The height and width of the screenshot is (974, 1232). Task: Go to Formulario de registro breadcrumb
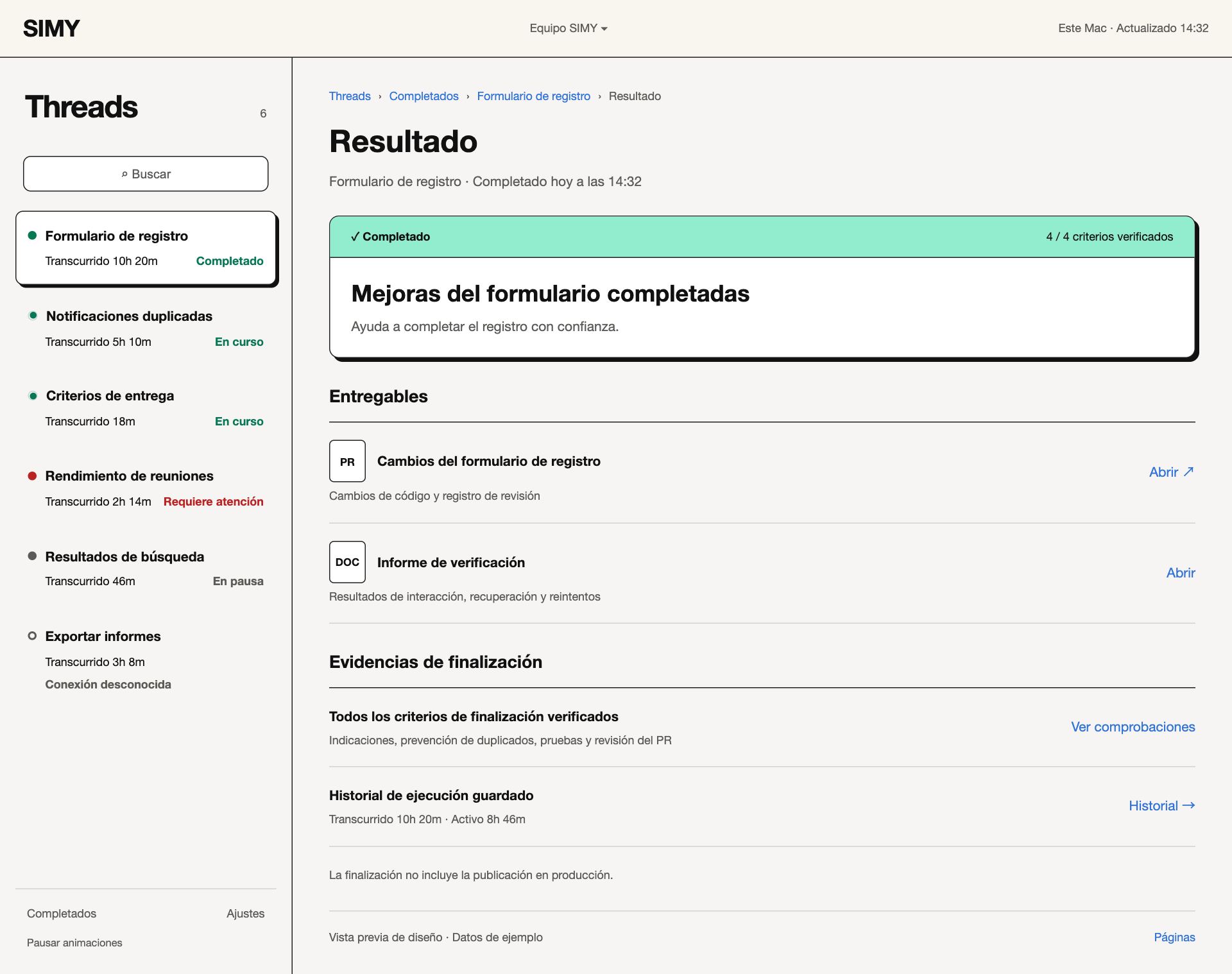click(x=533, y=96)
